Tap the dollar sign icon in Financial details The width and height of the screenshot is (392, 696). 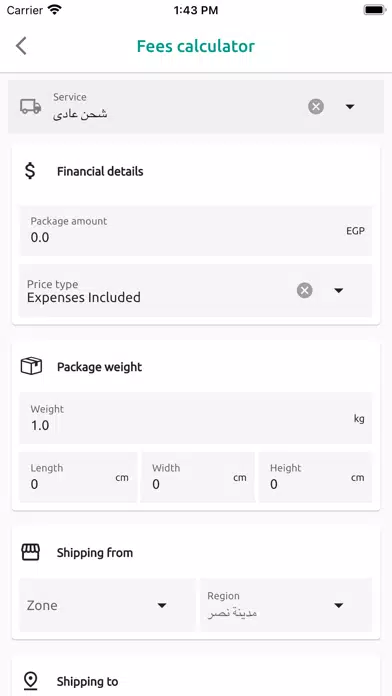point(30,171)
